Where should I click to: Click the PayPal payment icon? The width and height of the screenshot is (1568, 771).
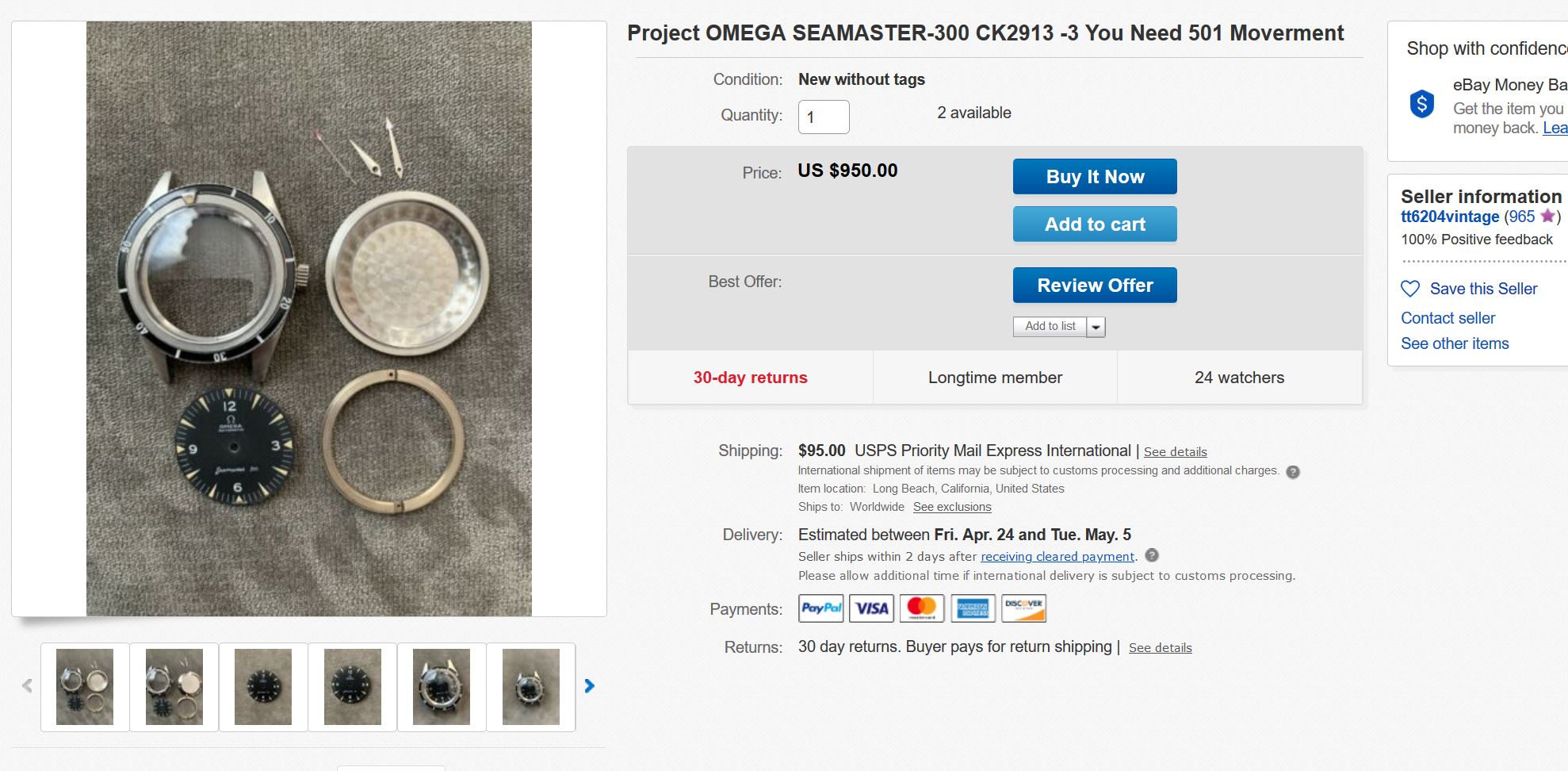point(820,608)
